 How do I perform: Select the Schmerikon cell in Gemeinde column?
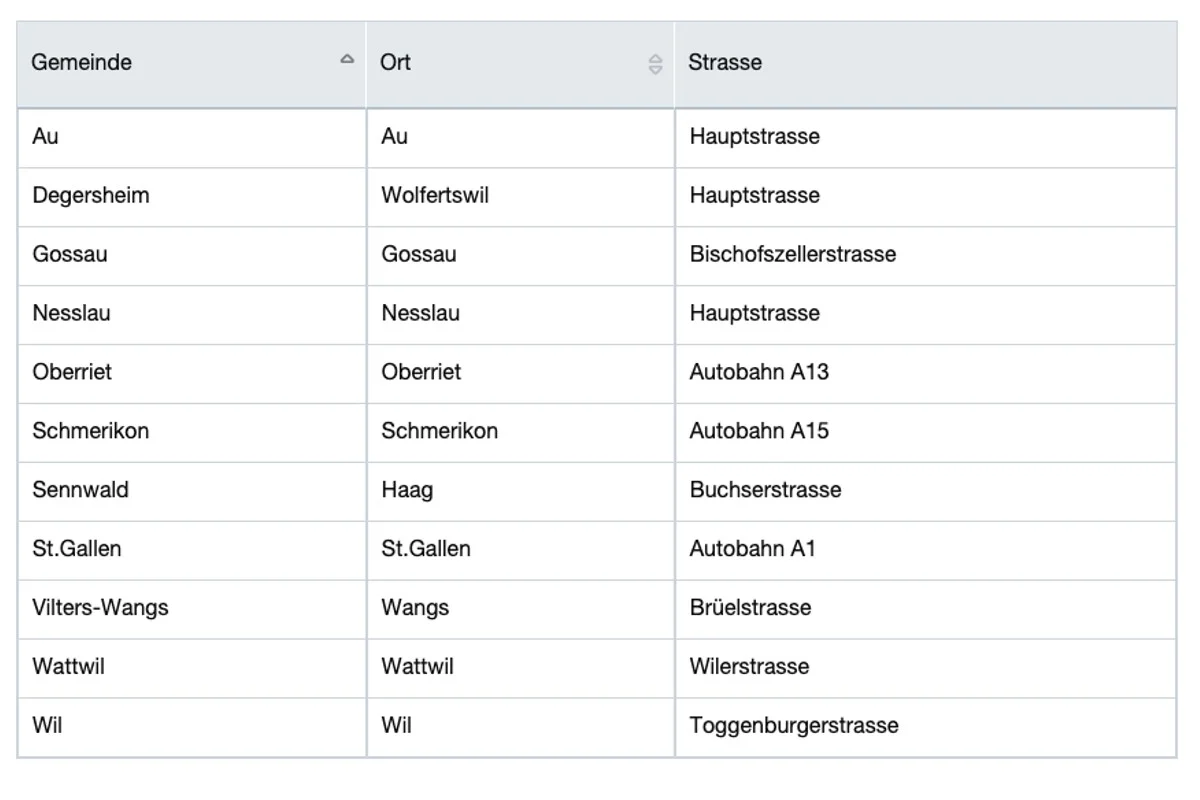(192, 432)
